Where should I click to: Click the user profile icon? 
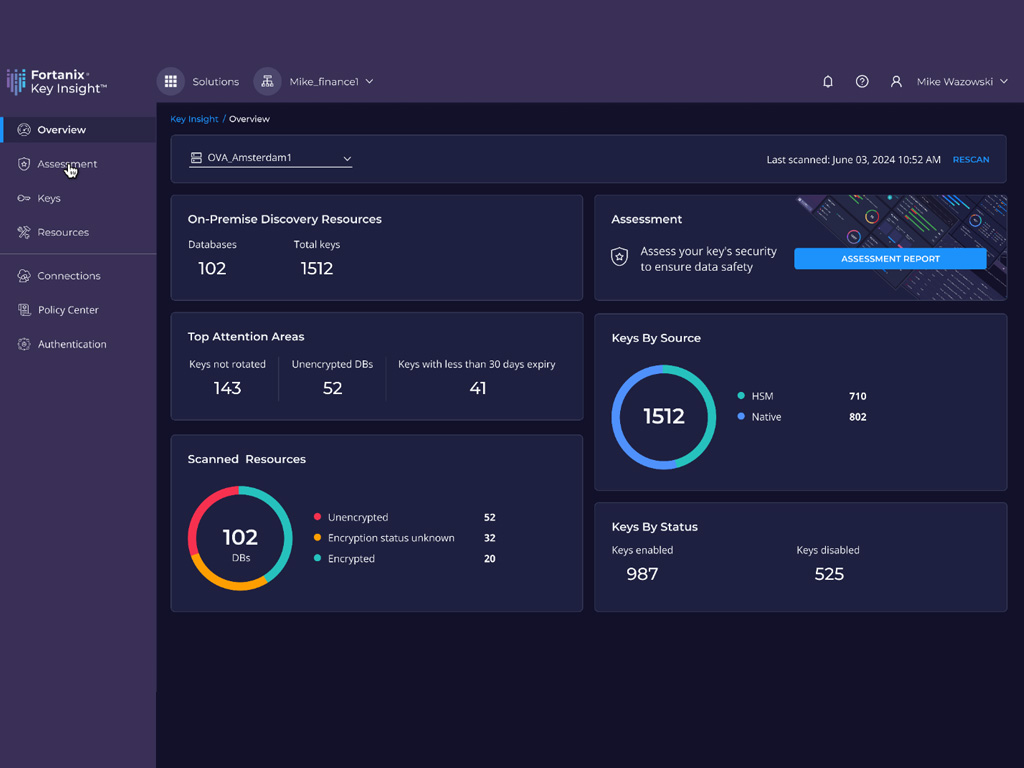(896, 82)
